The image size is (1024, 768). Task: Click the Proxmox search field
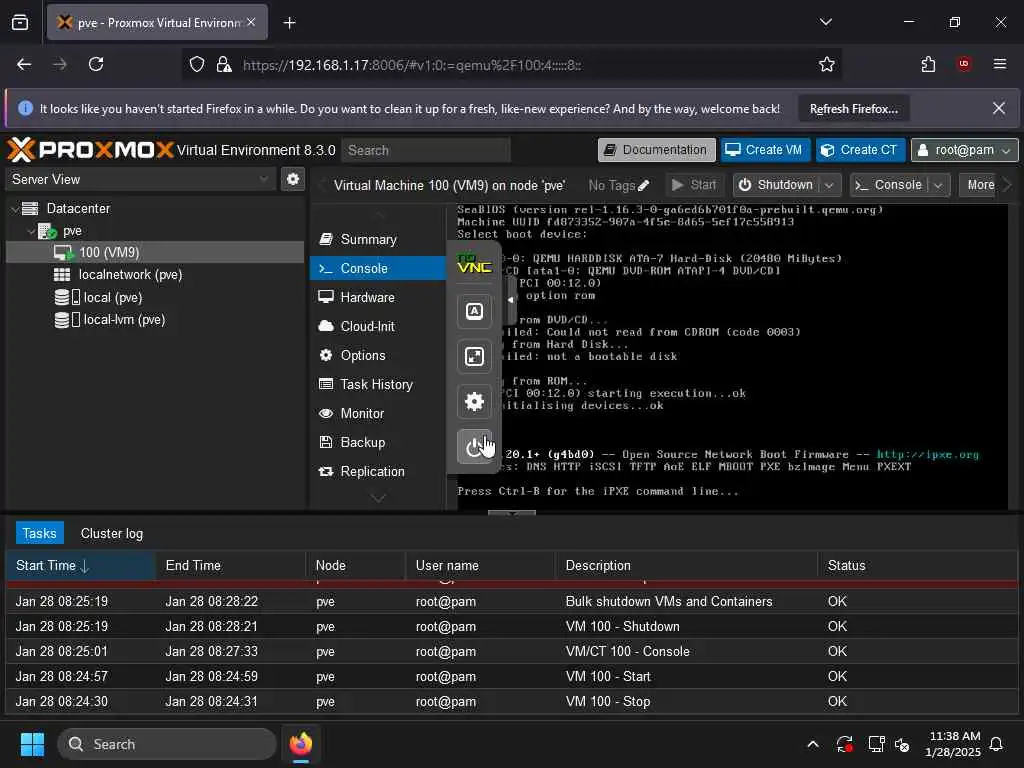click(x=426, y=150)
